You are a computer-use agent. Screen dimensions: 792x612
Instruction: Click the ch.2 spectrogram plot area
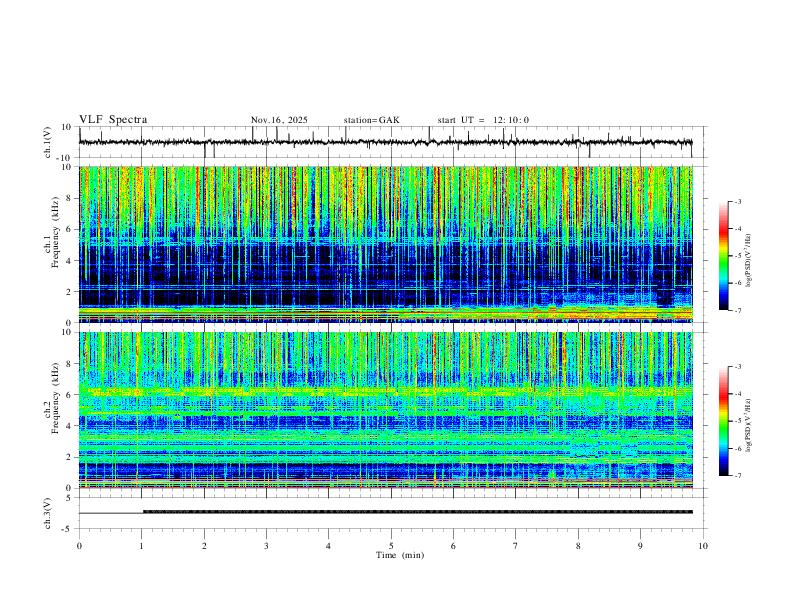pos(385,410)
